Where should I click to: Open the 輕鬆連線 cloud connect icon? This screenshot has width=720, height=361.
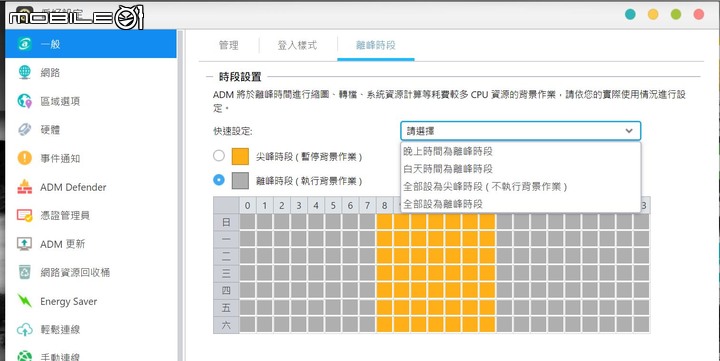pos(25,329)
